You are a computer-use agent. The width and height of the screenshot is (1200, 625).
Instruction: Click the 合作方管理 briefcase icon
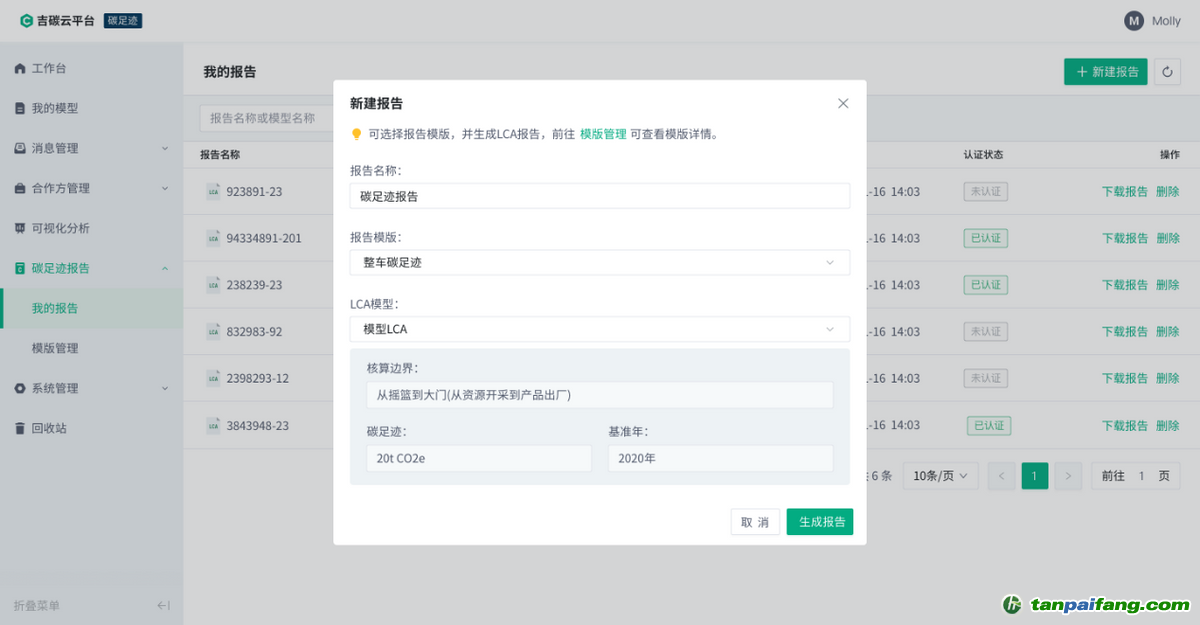tap(20, 188)
